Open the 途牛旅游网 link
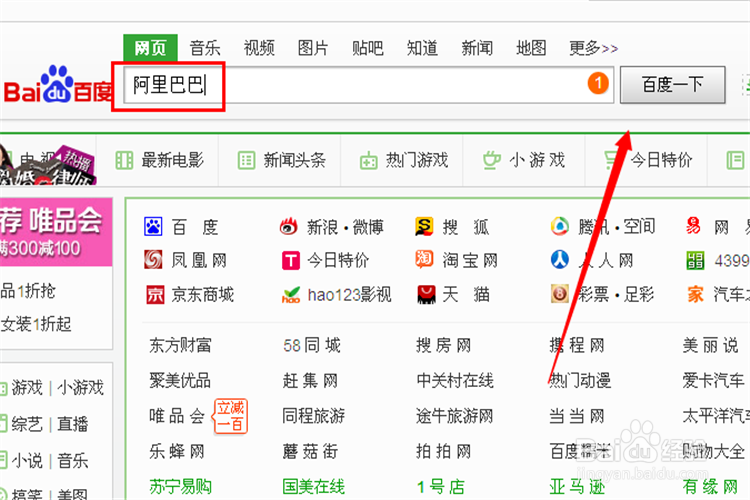 coord(455,416)
